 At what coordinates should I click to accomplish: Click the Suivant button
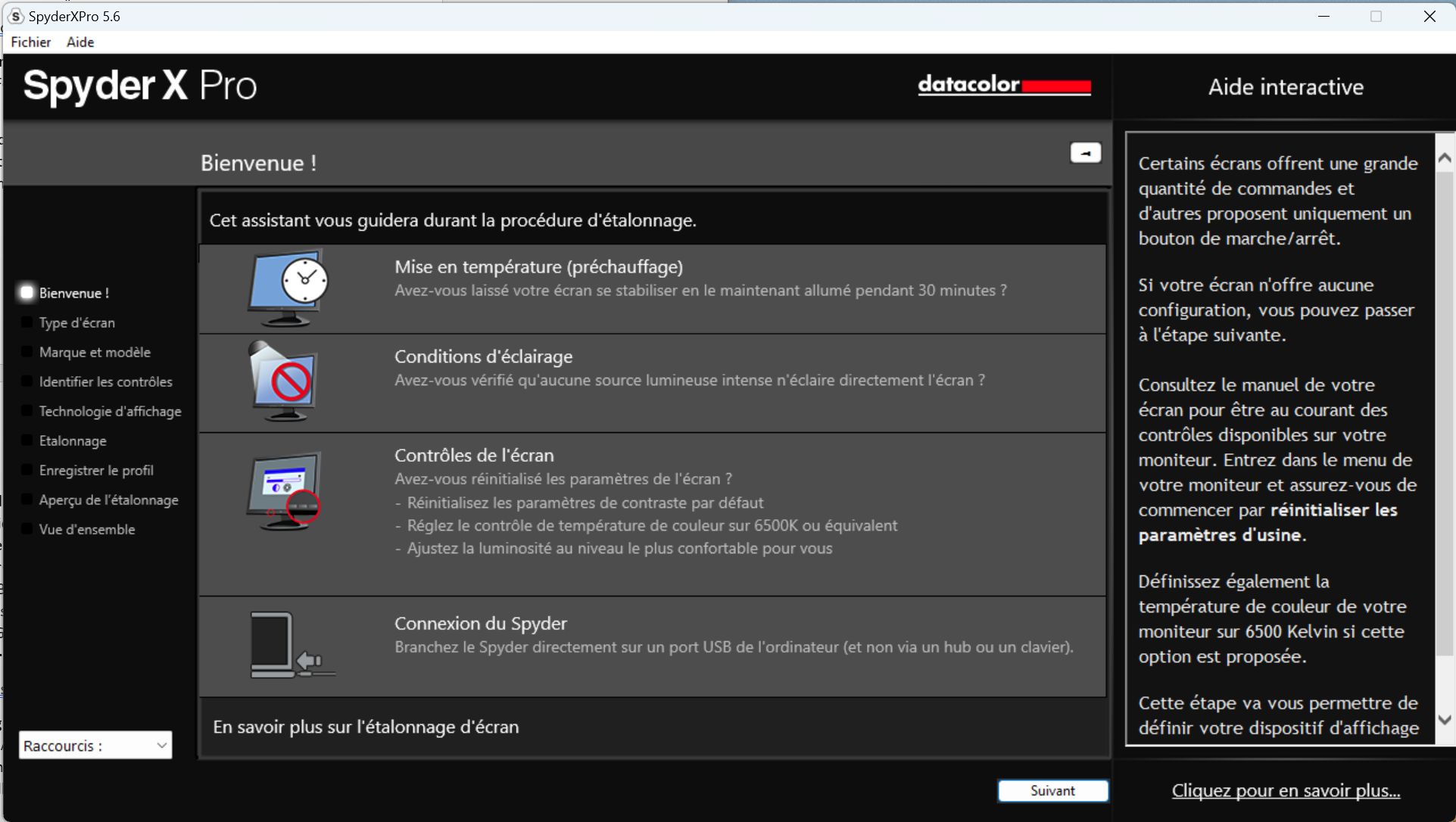coord(1052,790)
